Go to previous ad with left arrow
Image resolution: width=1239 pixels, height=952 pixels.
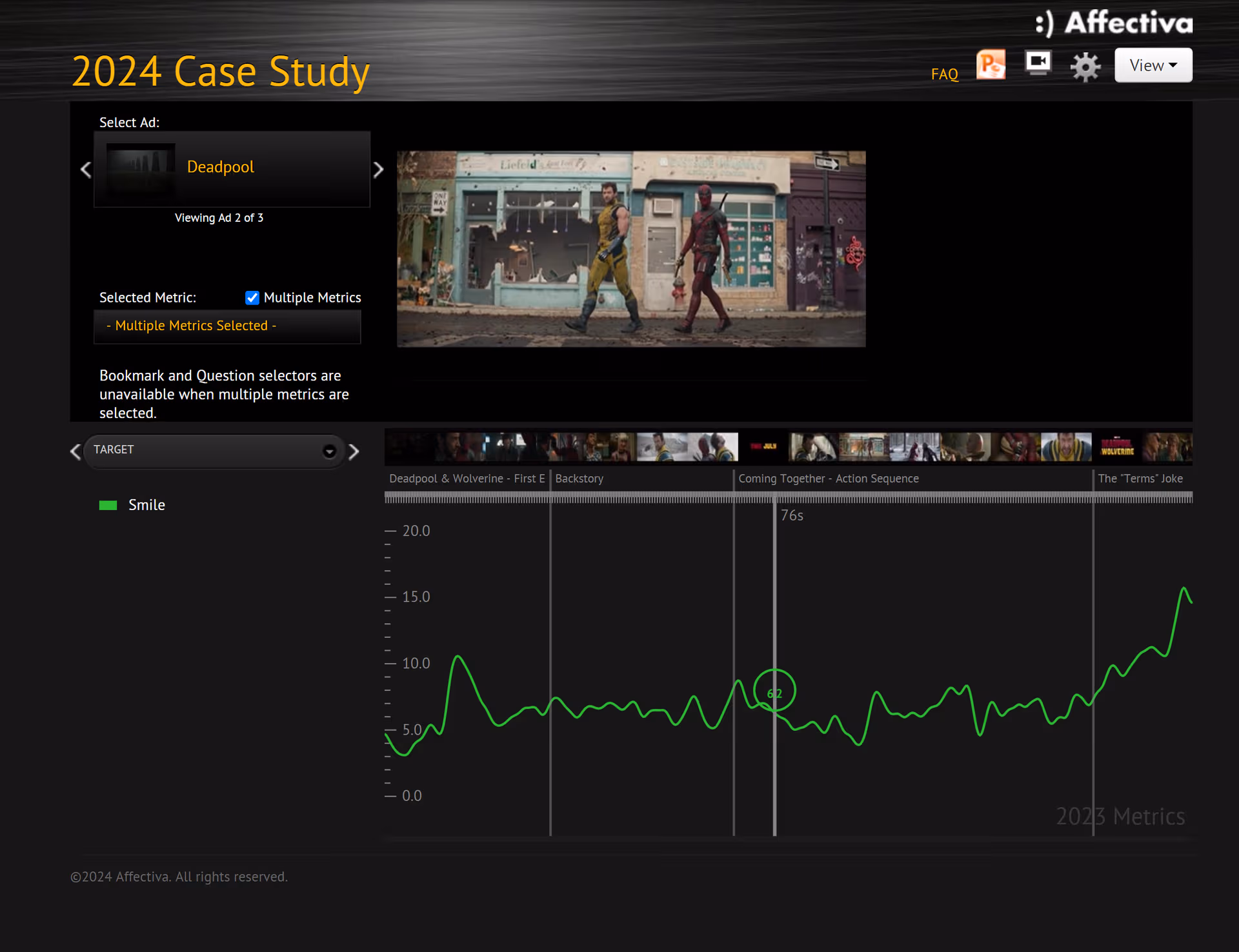click(86, 170)
